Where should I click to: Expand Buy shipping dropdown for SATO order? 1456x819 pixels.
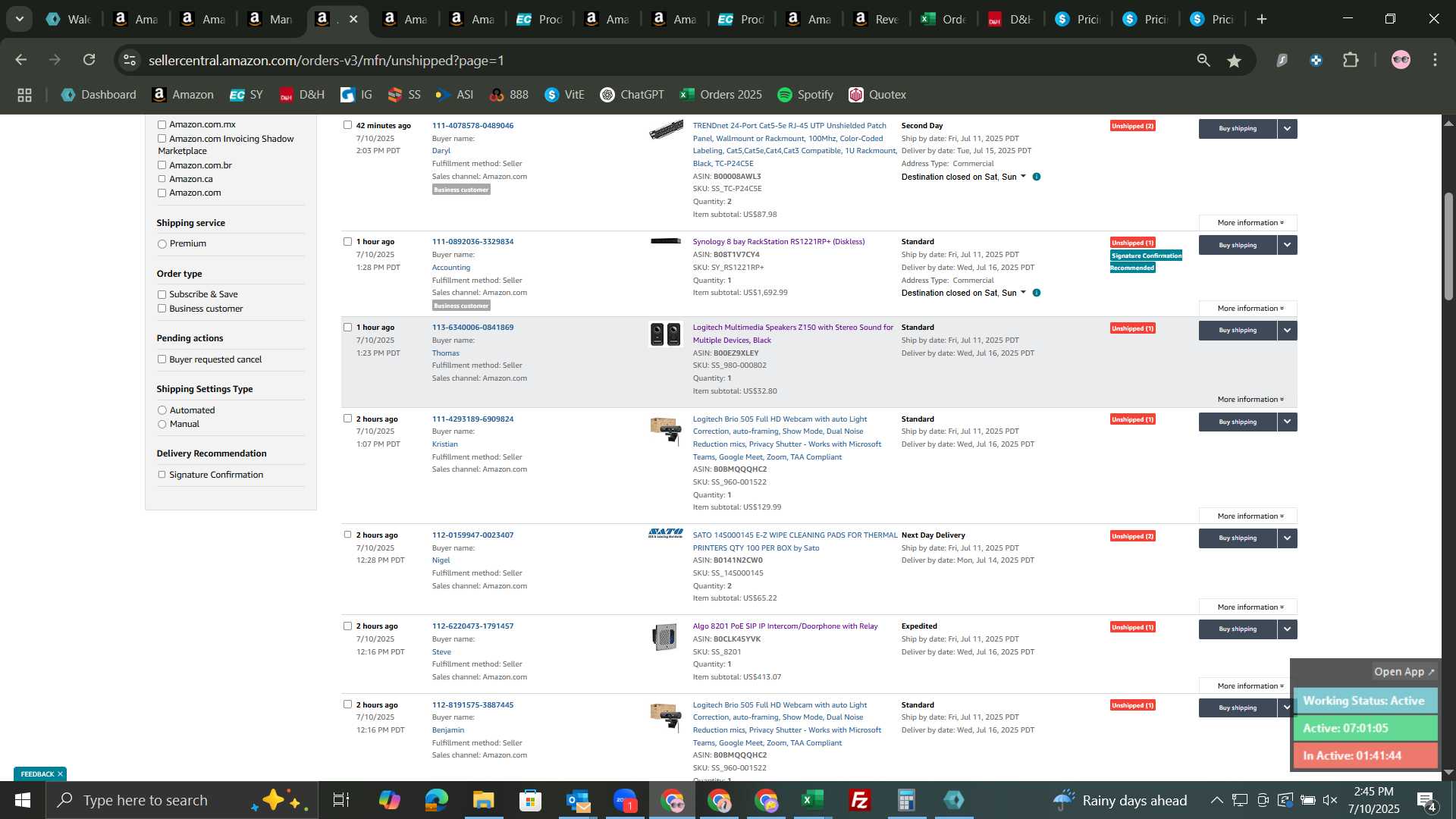pyautogui.click(x=1287, y=538)
